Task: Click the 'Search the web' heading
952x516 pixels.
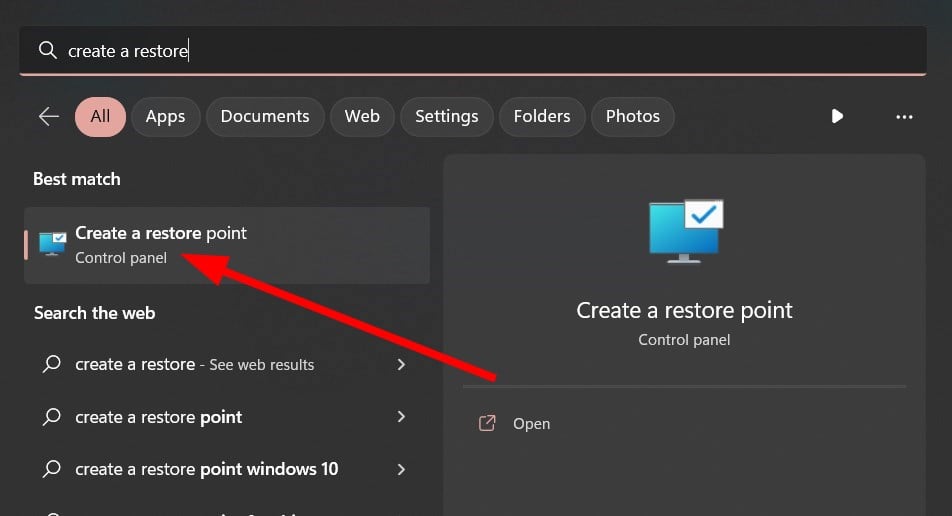Action: tap(95, 313)
